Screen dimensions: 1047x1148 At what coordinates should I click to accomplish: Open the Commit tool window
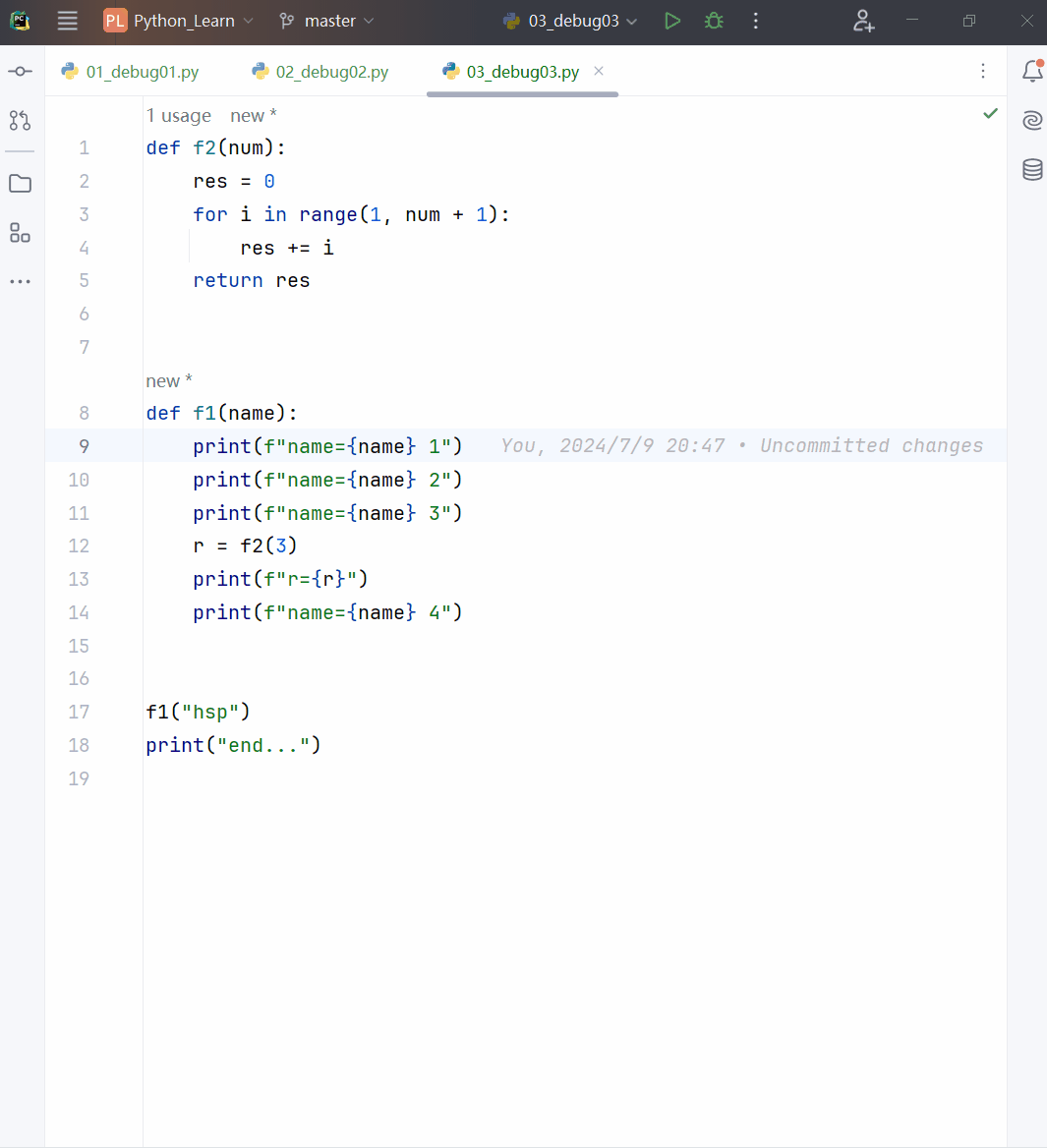(21, 71)
